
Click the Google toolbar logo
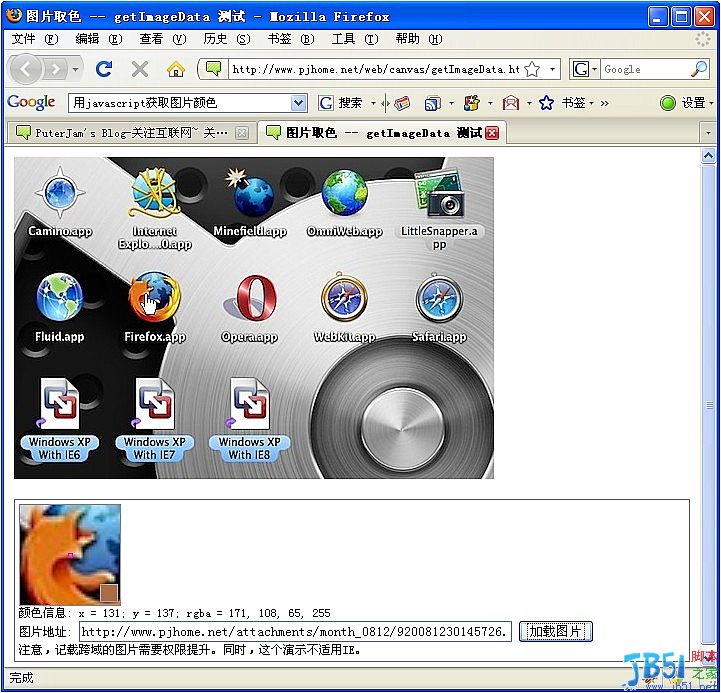tap(31, 102)
